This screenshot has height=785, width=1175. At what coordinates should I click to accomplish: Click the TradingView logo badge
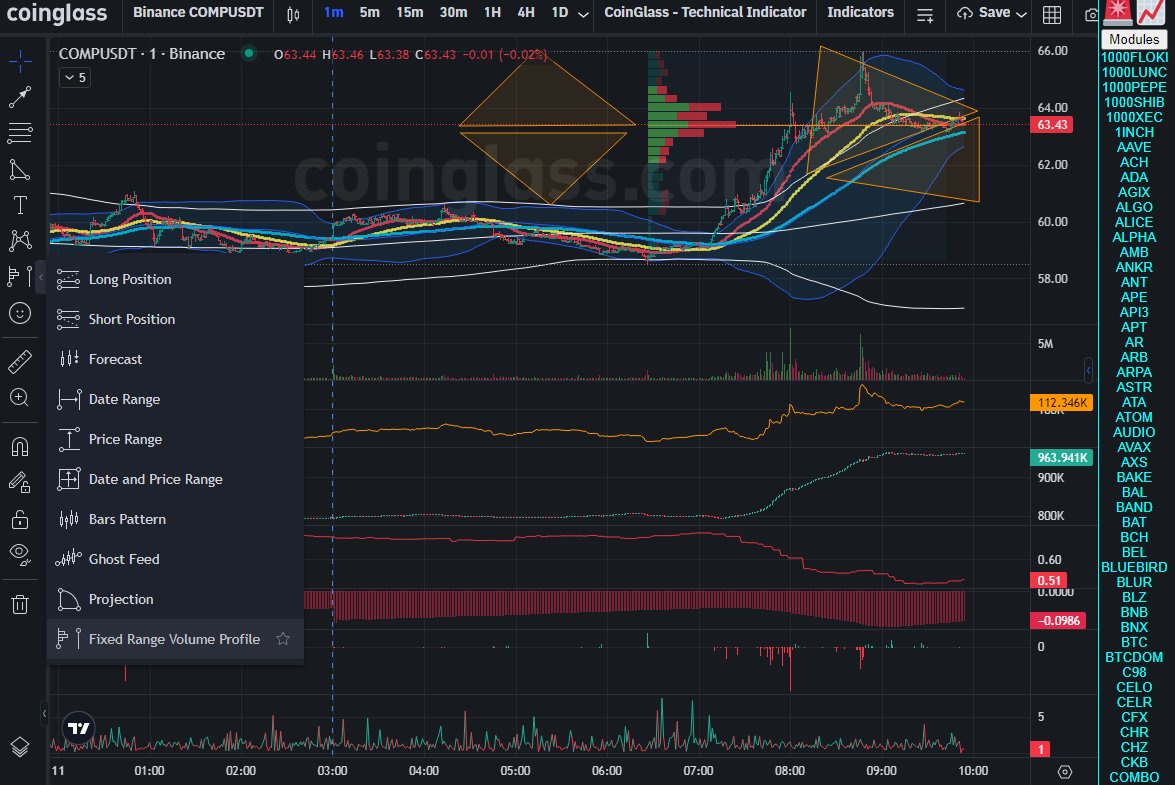79,727
